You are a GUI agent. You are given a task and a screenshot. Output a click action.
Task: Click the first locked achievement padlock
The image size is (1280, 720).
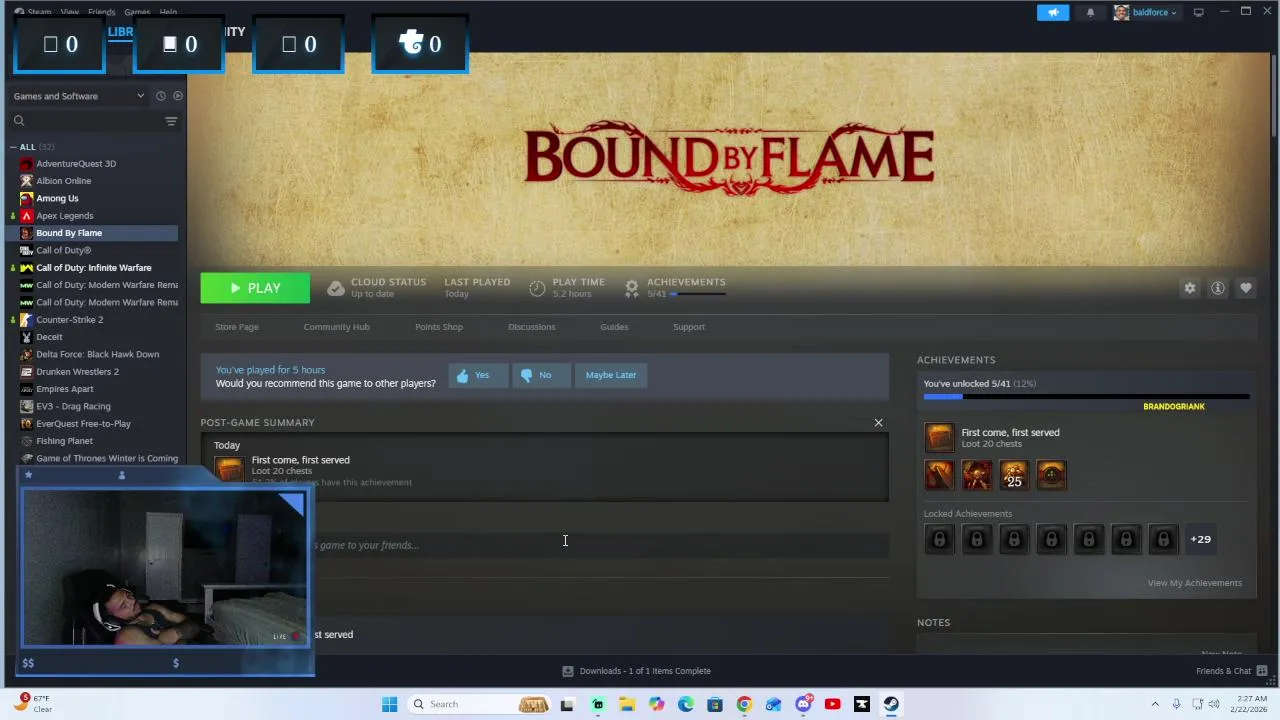pyautogui.click(x=939, y=539)
